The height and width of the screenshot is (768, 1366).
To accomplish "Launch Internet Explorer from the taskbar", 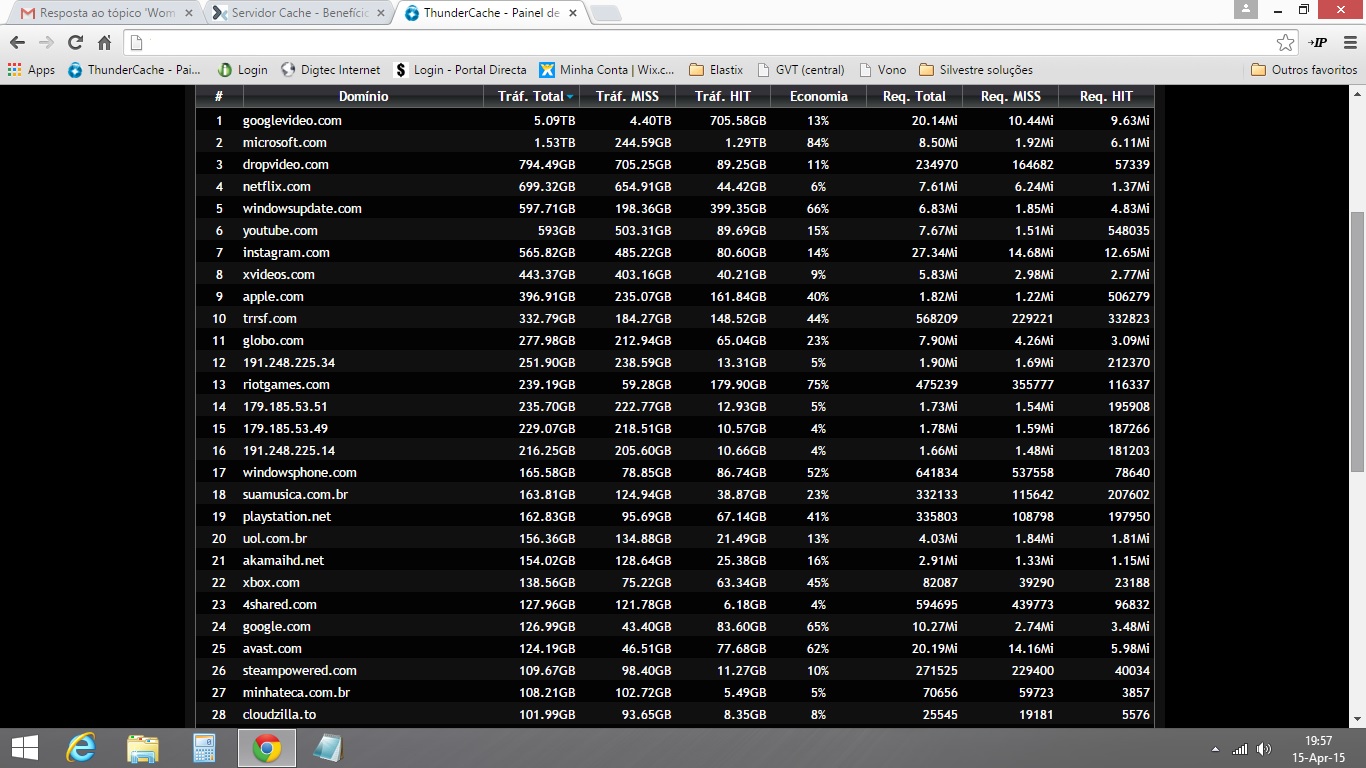I will [81, 748].
